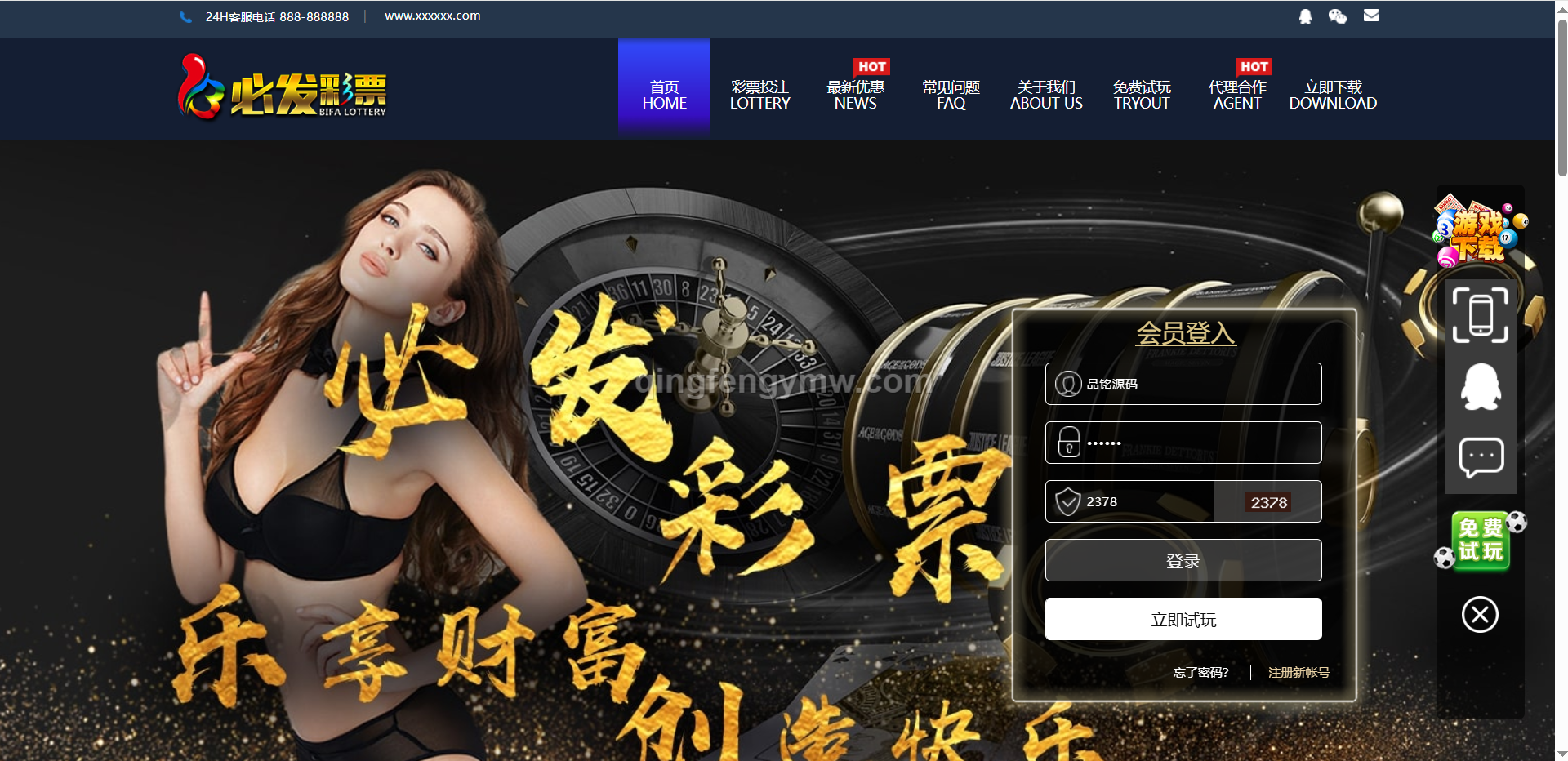The image size is (1568, 761).
Task: Click the white try-now button
Action: pos(1183,620)
